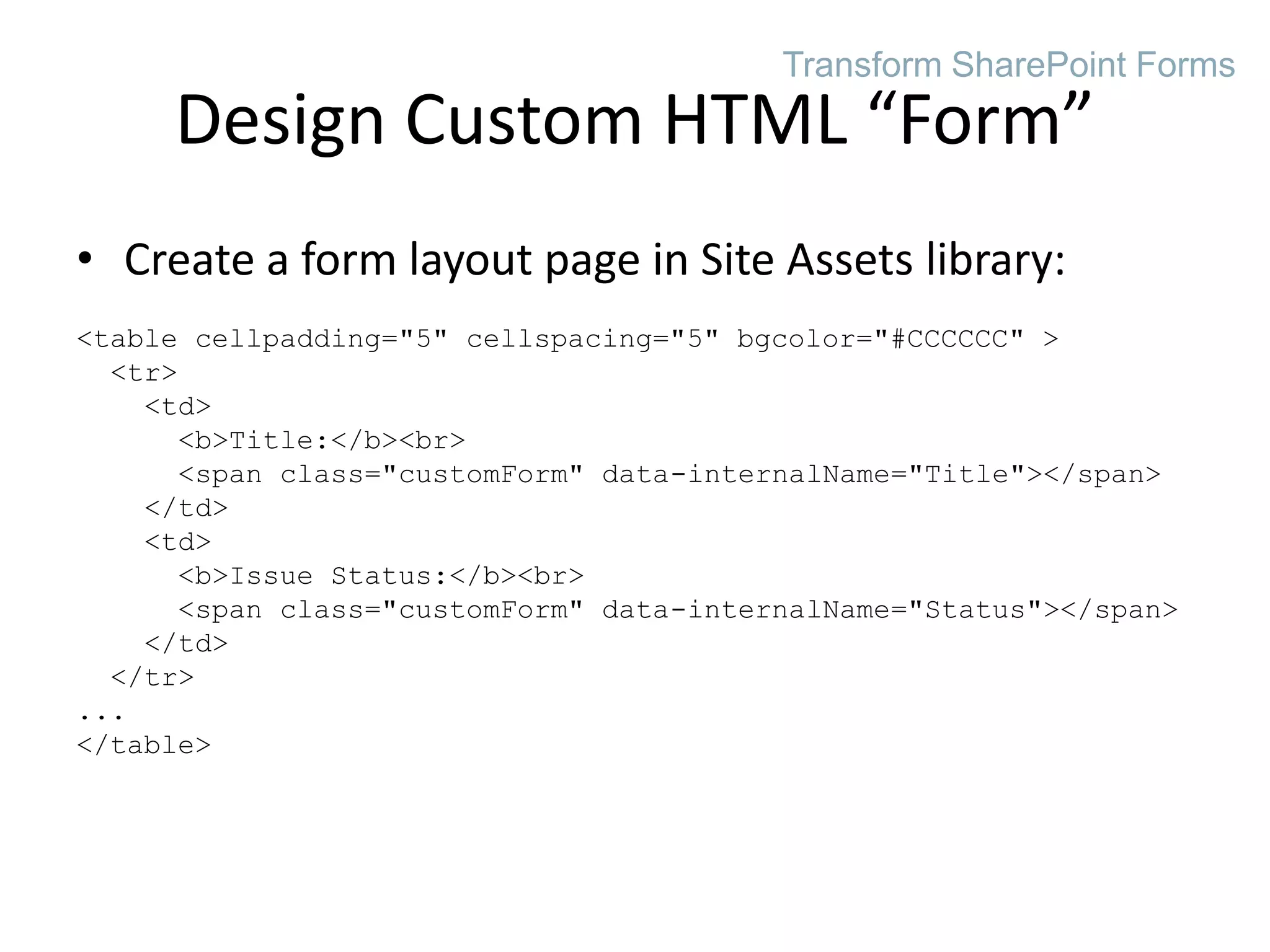Click the opening table tag line with cellpadding
This screenshot has width=1270, height=952.
click(567, 339)
